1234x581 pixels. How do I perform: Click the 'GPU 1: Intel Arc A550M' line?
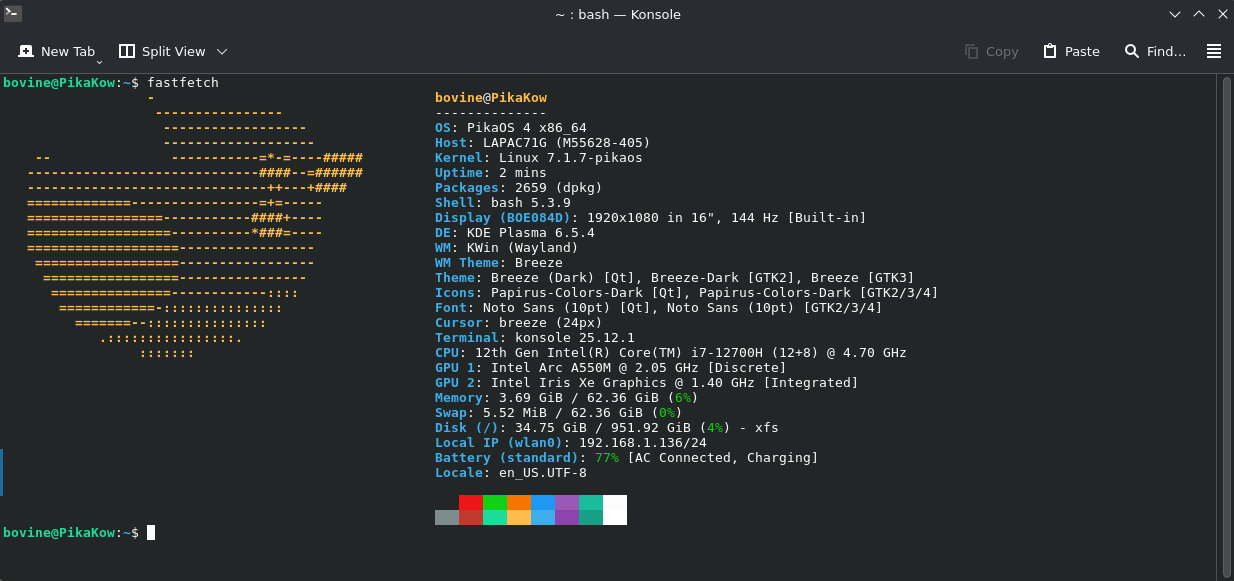611,368
